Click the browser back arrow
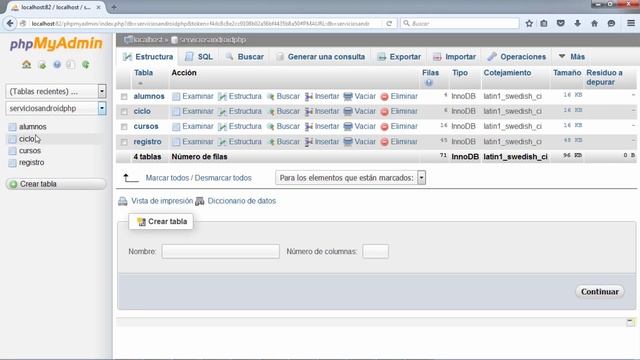The width and height of the screenshot is (640, 360). tap(10, 23)
